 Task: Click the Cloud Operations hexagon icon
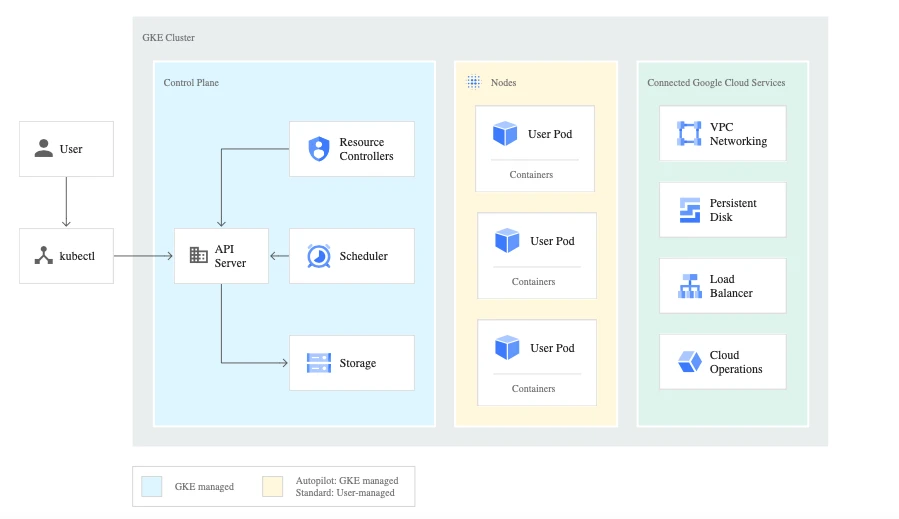click(690, 362)
